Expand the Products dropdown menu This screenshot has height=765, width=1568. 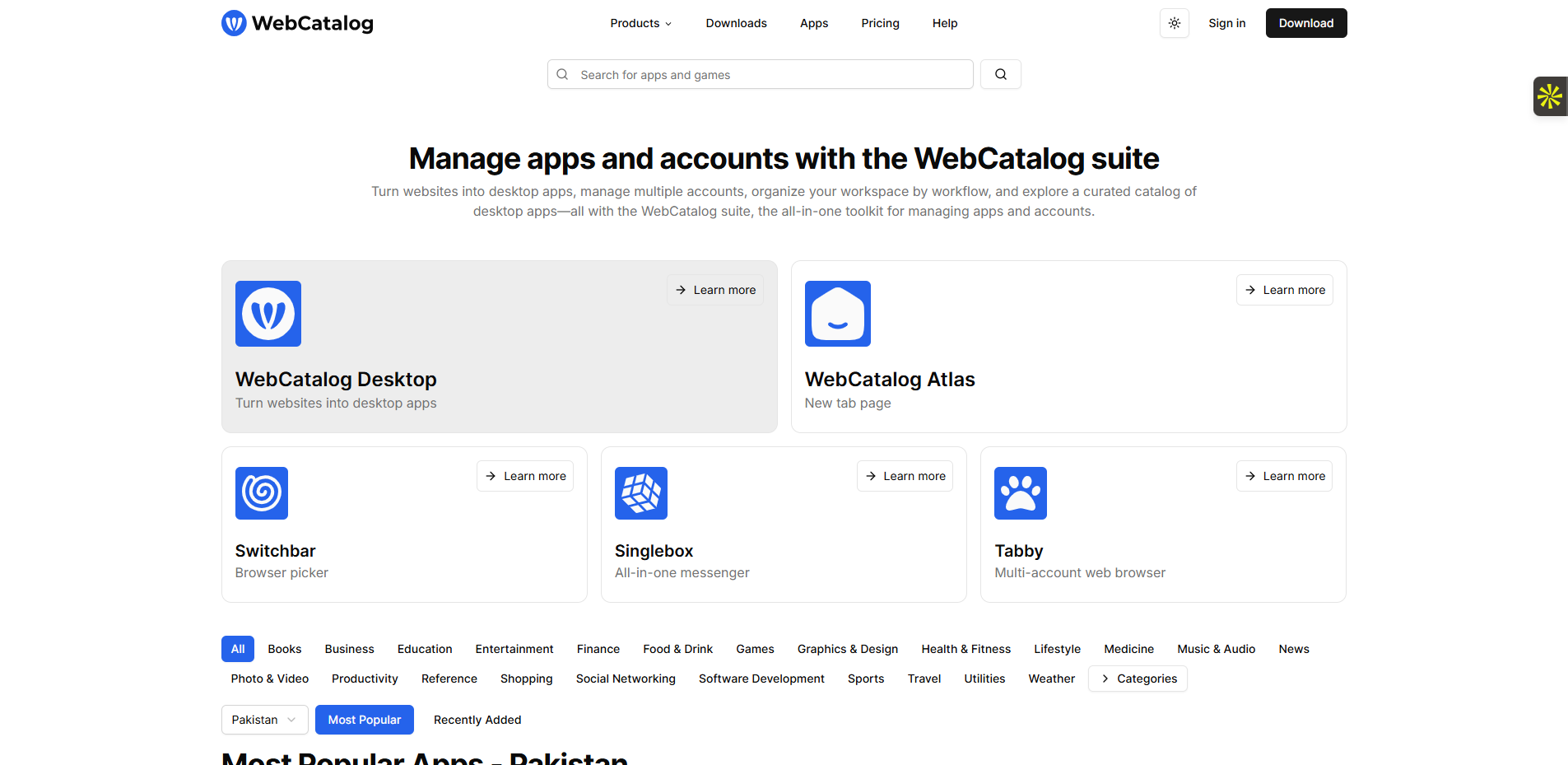pos(640,23)
